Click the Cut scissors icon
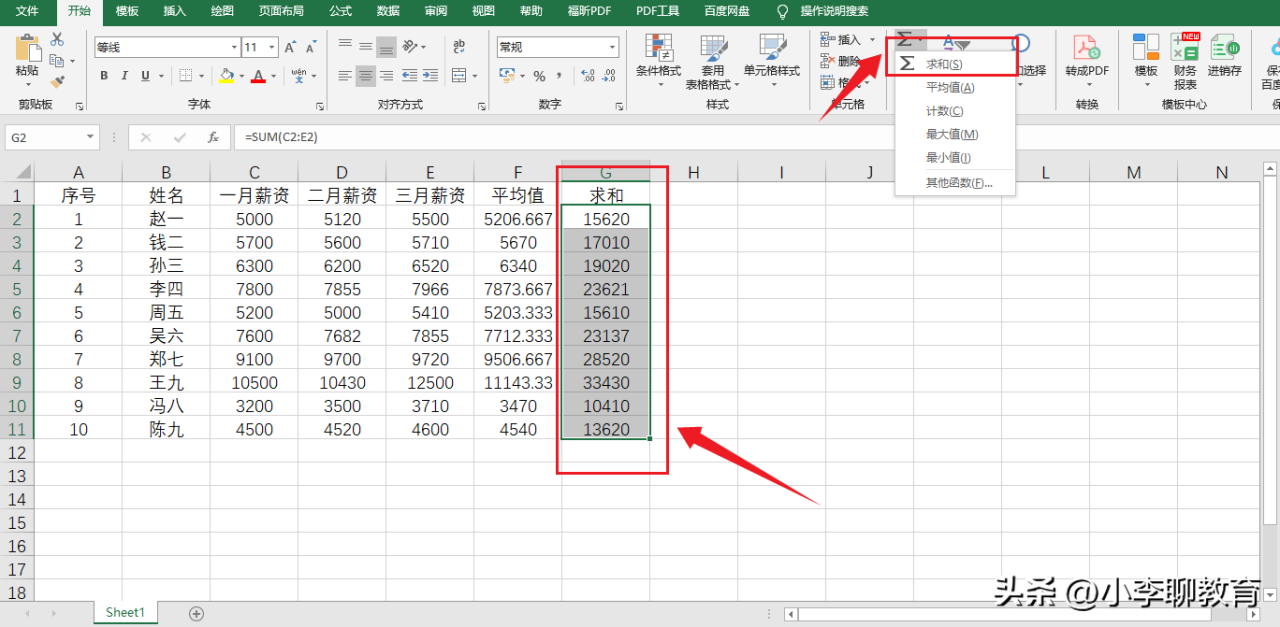The image size is (1280, 627). click(57, 39)
